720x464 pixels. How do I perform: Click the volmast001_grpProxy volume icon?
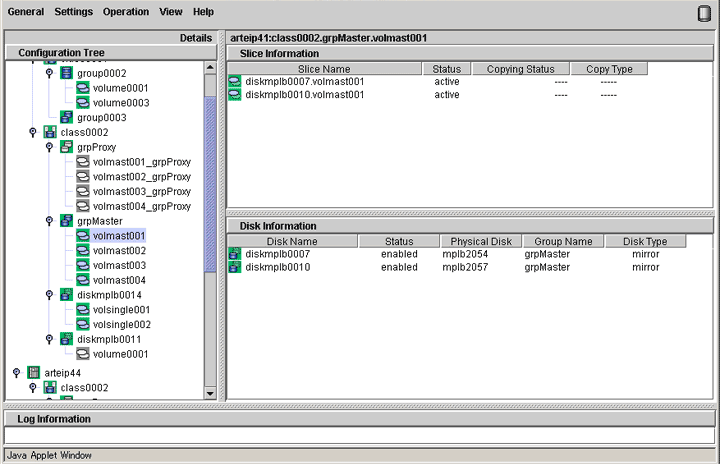click(83, 162)
